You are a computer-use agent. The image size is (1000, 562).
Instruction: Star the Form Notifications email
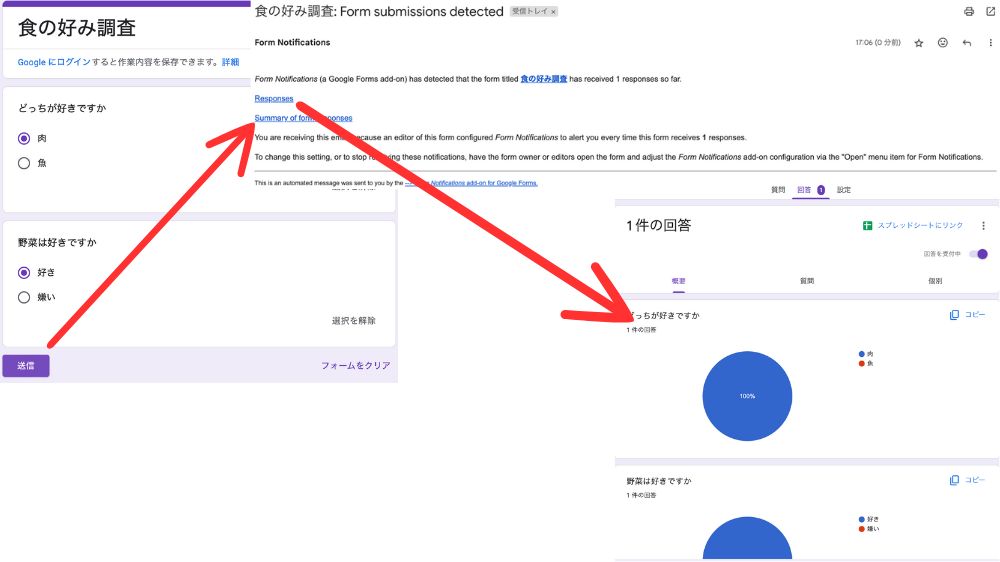click(x=919, y=43)
